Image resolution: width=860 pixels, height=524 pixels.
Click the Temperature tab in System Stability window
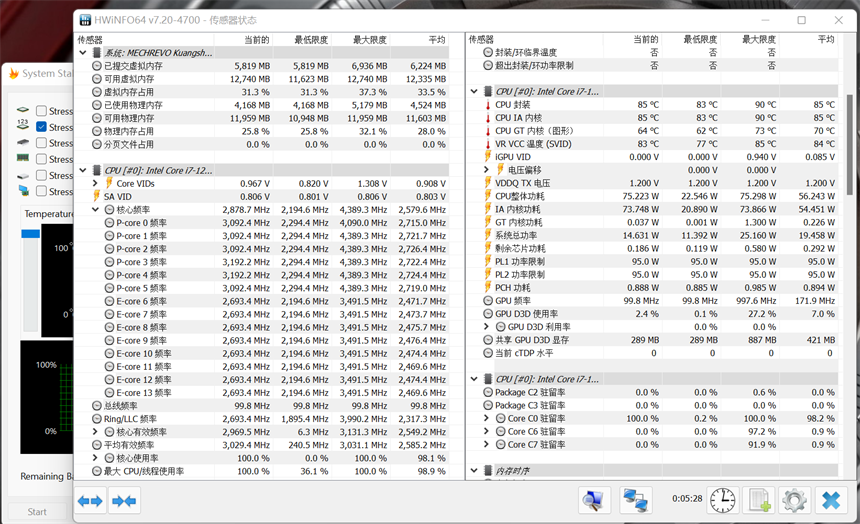[48, 214]
